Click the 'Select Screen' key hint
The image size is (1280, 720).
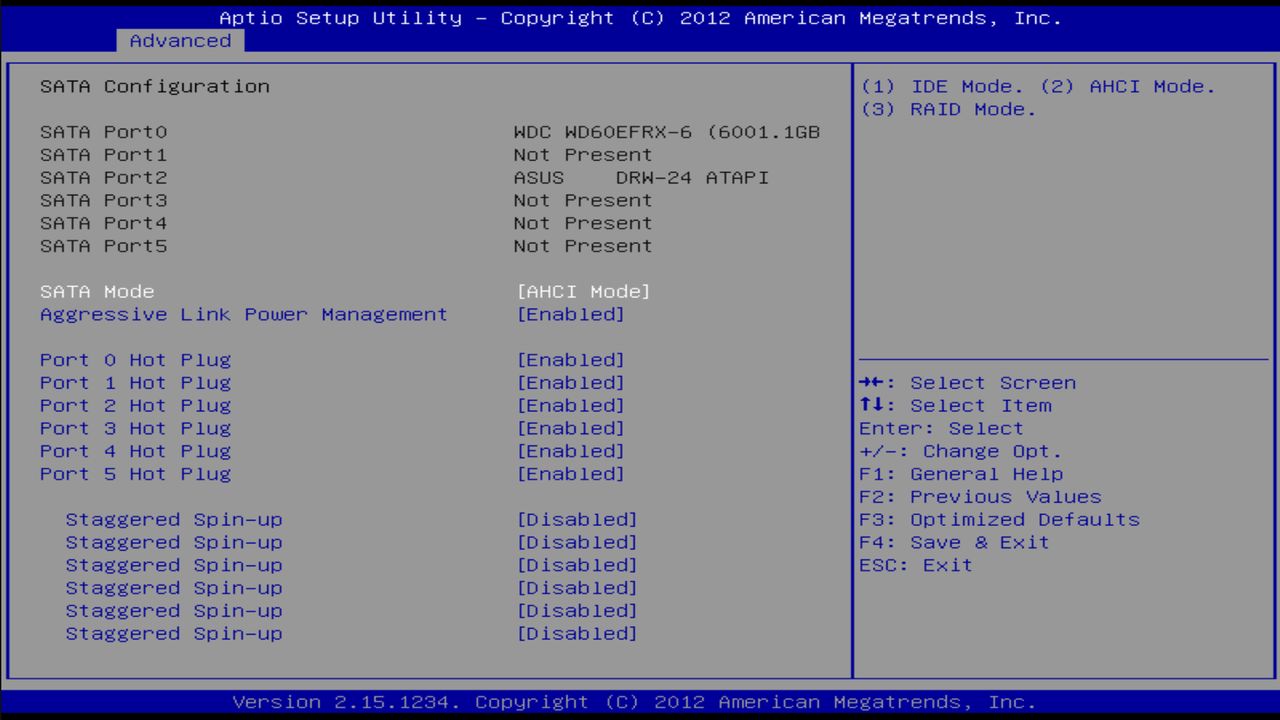click(x=968, y=383)
